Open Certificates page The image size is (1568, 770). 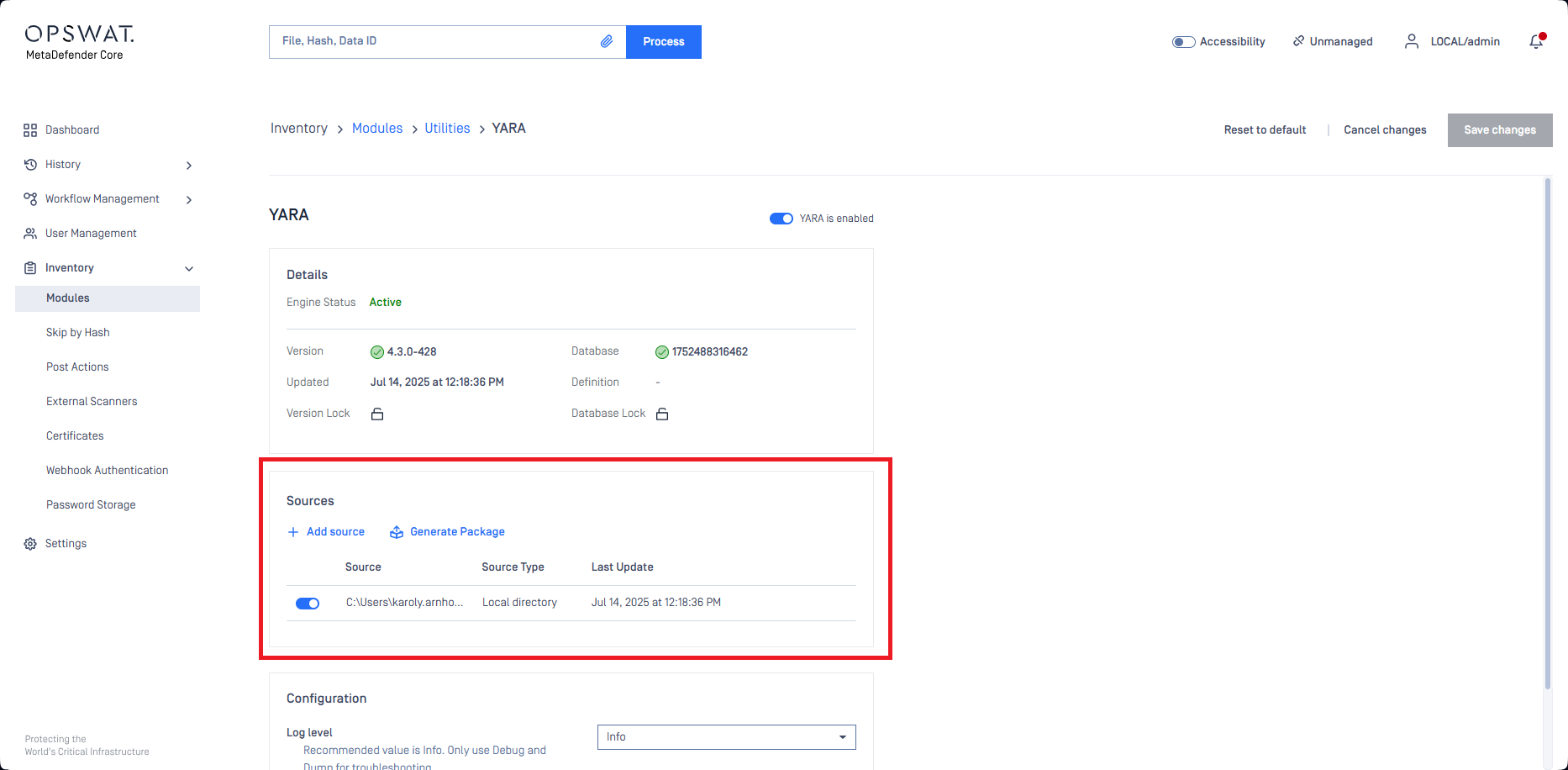tap(75, 435)
